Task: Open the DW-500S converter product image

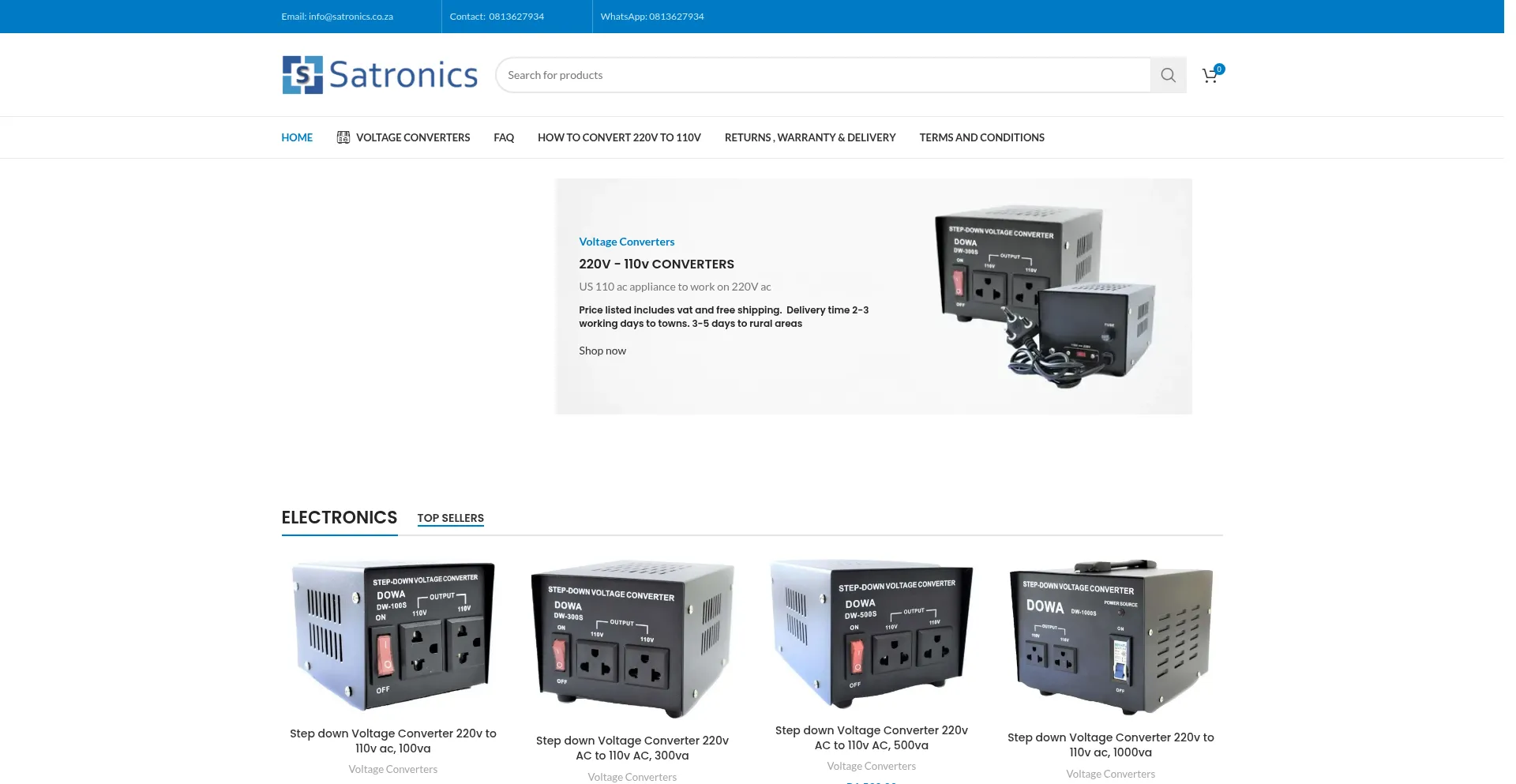Action: [x=872, y=633]
